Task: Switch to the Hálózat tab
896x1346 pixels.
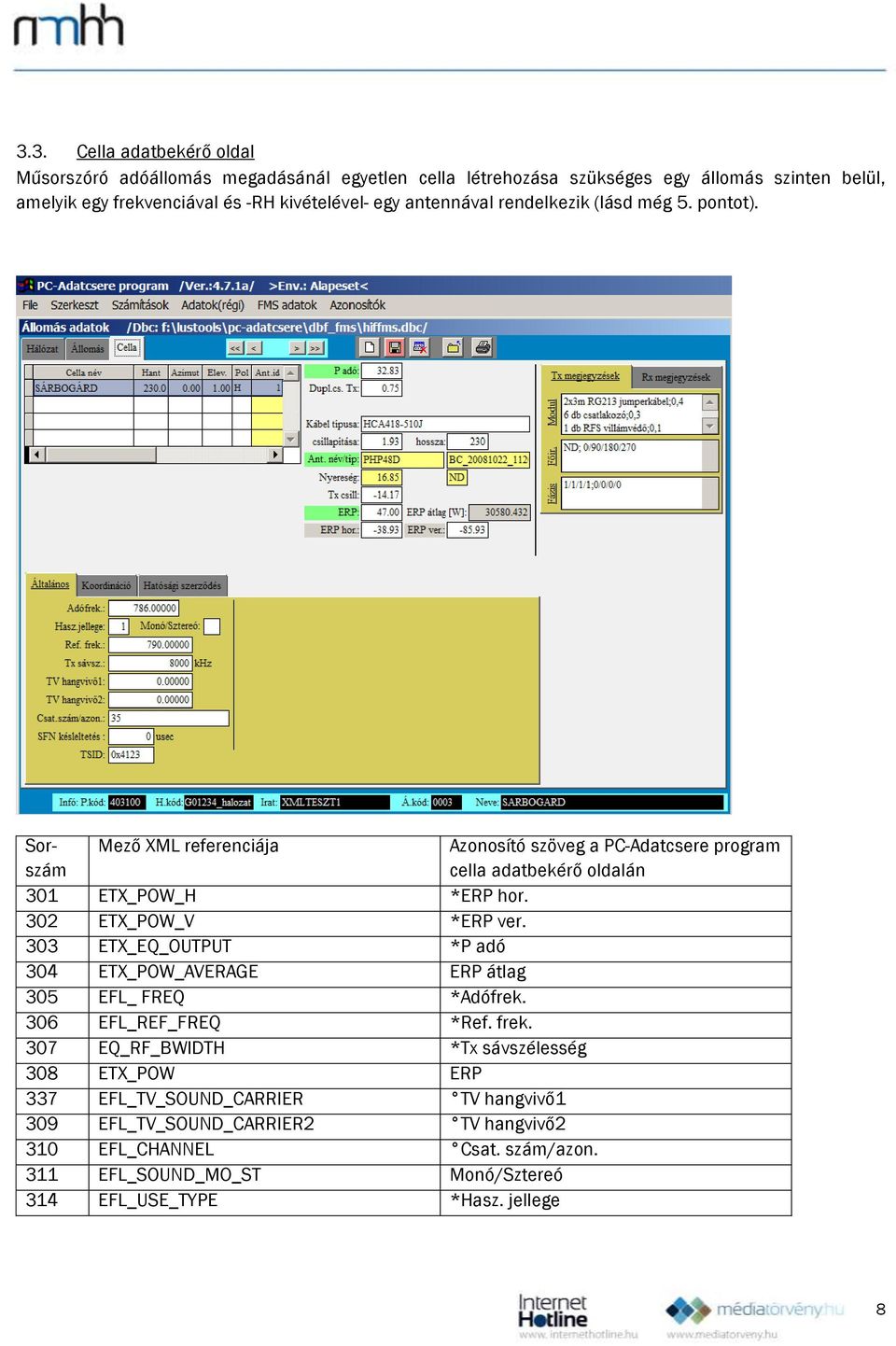Action: (42, 349)
